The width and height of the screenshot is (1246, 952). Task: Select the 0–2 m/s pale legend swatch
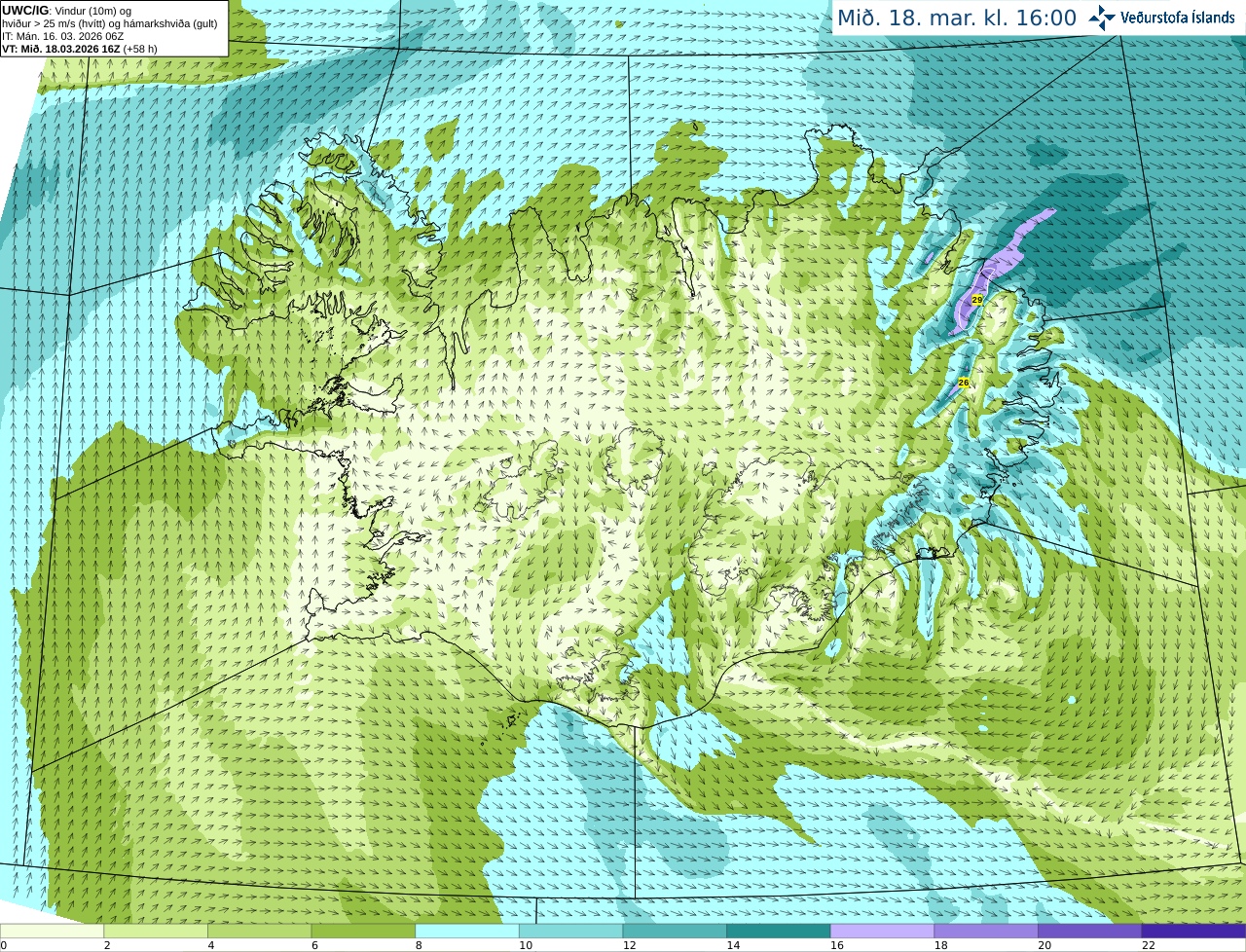click(x=52, y=931)
